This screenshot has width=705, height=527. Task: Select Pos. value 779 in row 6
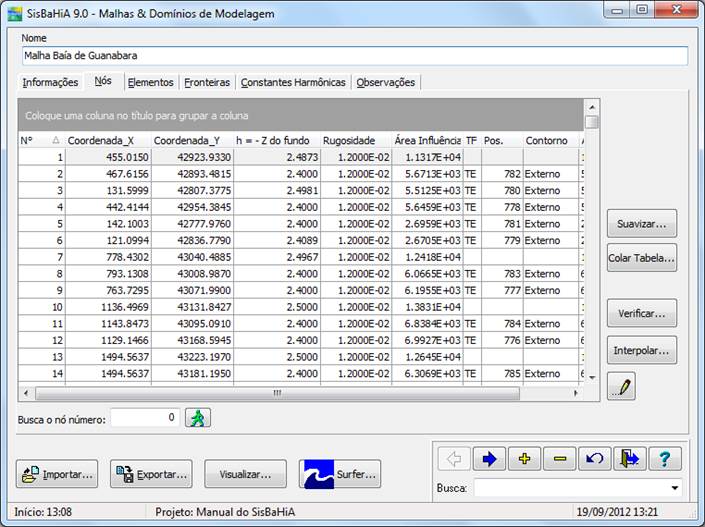point(502,241)
